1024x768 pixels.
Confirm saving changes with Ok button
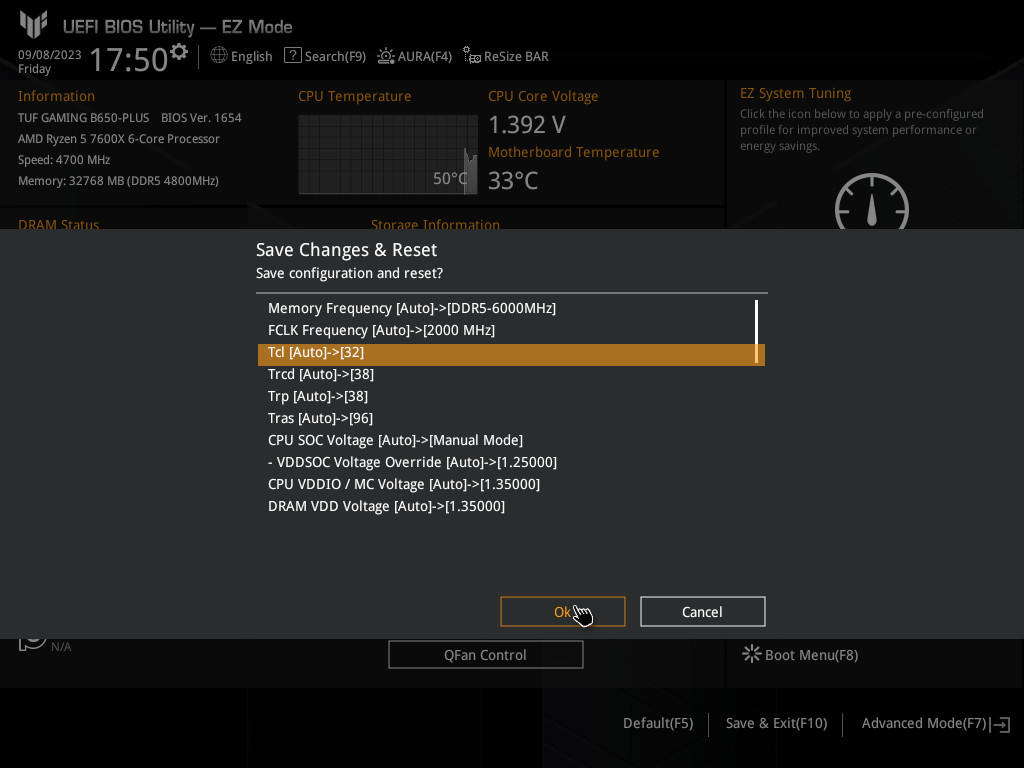(x=562, y=611)
